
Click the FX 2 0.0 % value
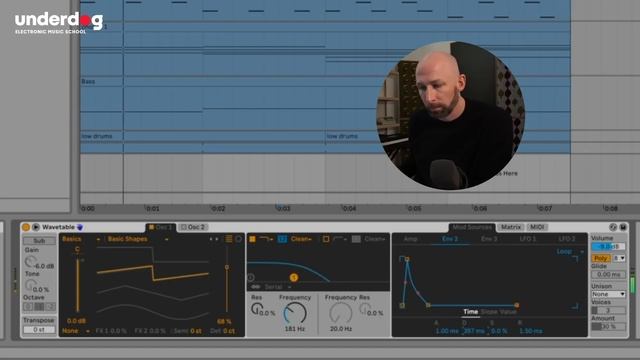pyautogui.click(x=150, y=331)
